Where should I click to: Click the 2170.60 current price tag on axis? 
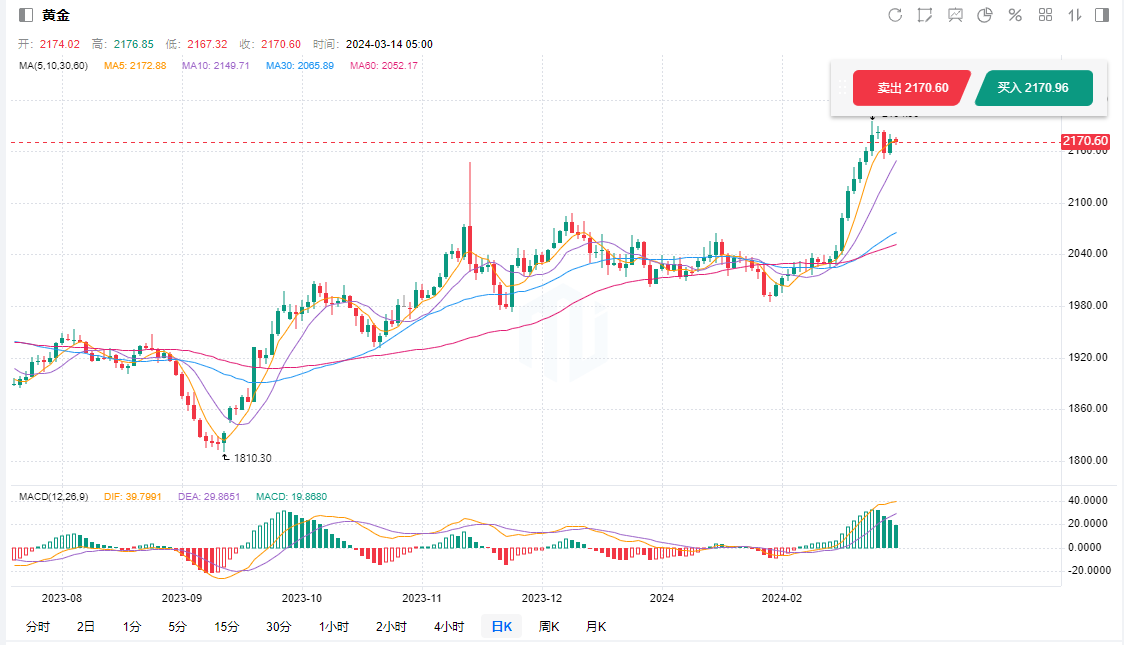coord(1085,141)
